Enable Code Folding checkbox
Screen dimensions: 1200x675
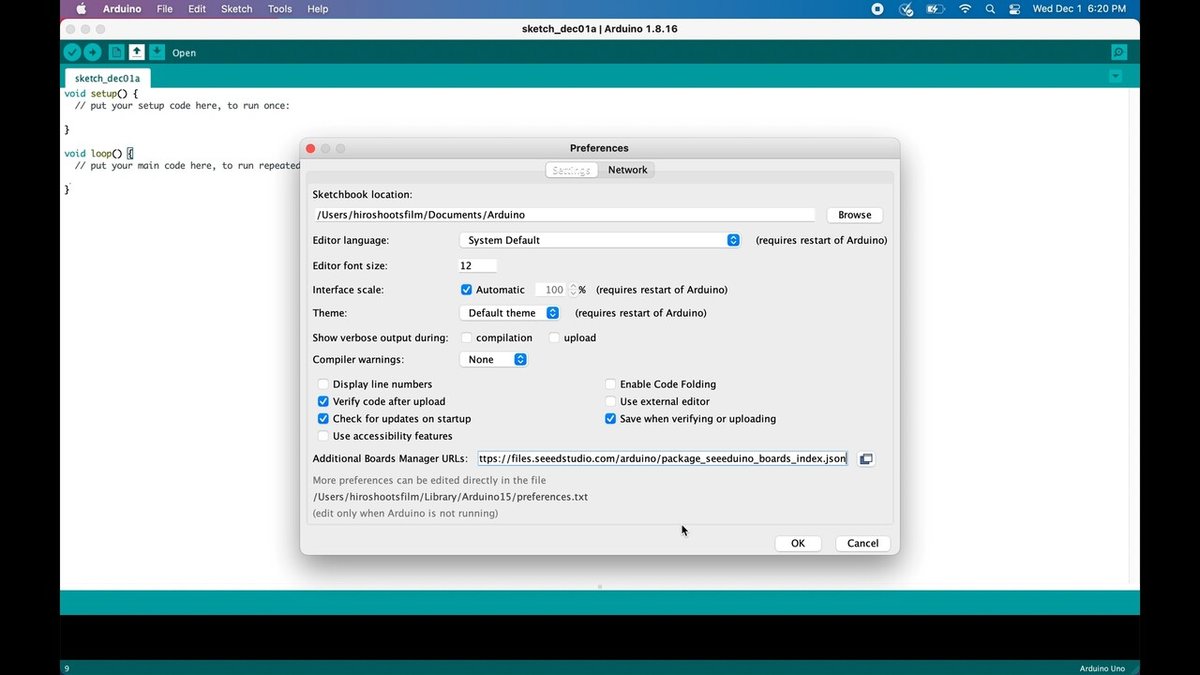pyautogui.click(x=610, y=384)
